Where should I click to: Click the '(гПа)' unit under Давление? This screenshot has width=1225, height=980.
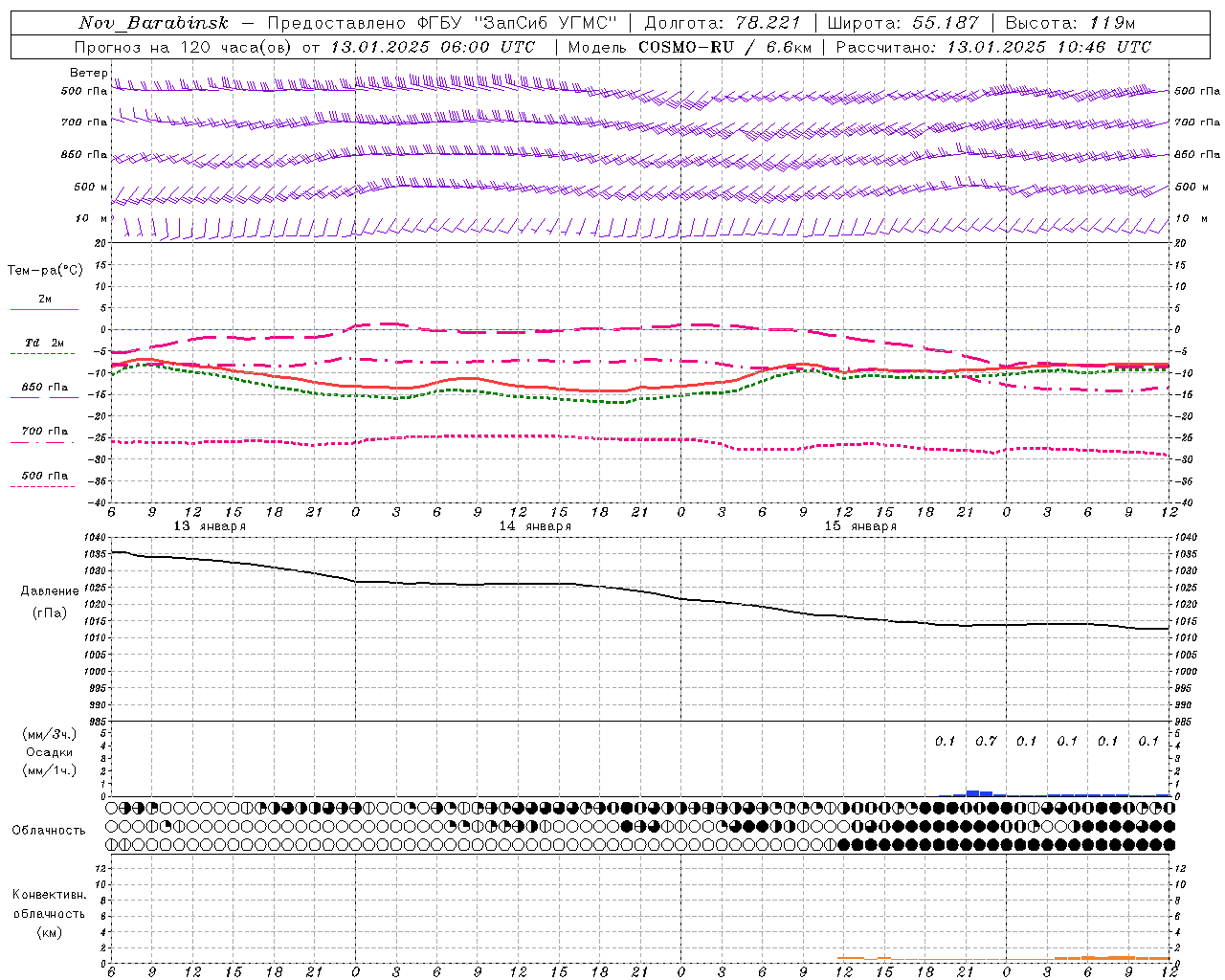coord(50,612)
